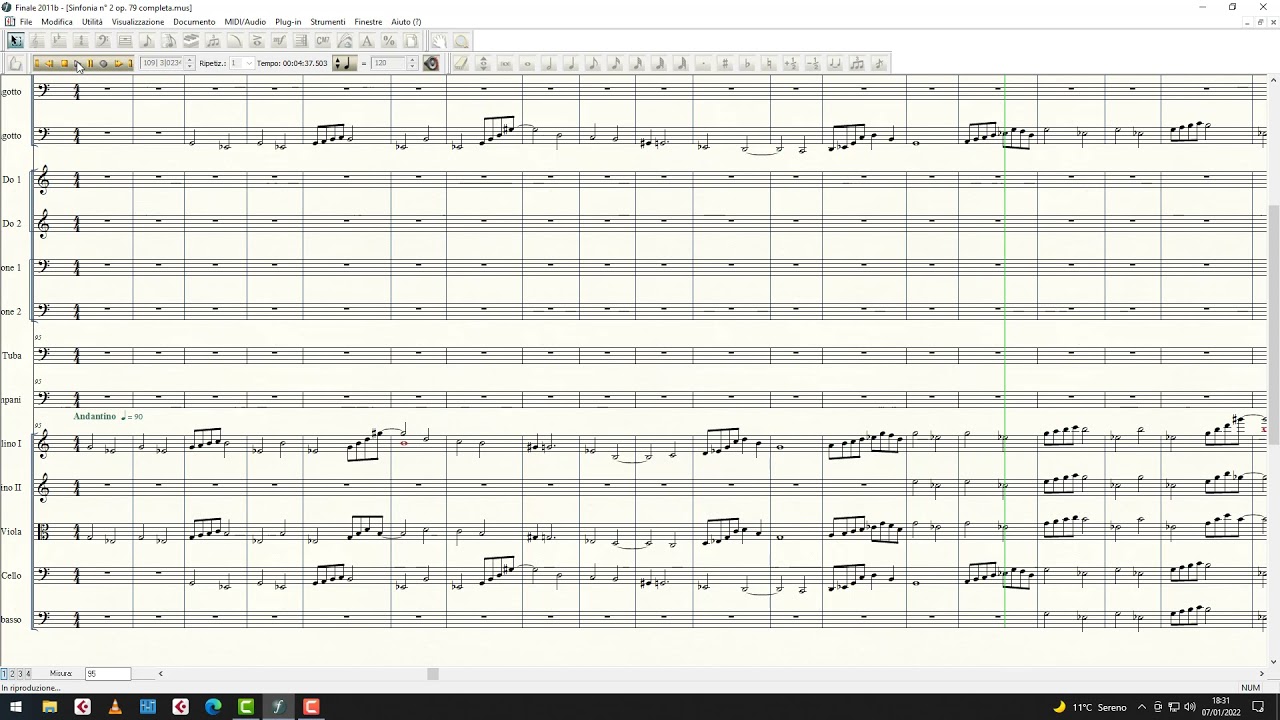This screenshot has width=1280, height=720.
Task: Select the Tuplet tool
Action: click(213, 41)
